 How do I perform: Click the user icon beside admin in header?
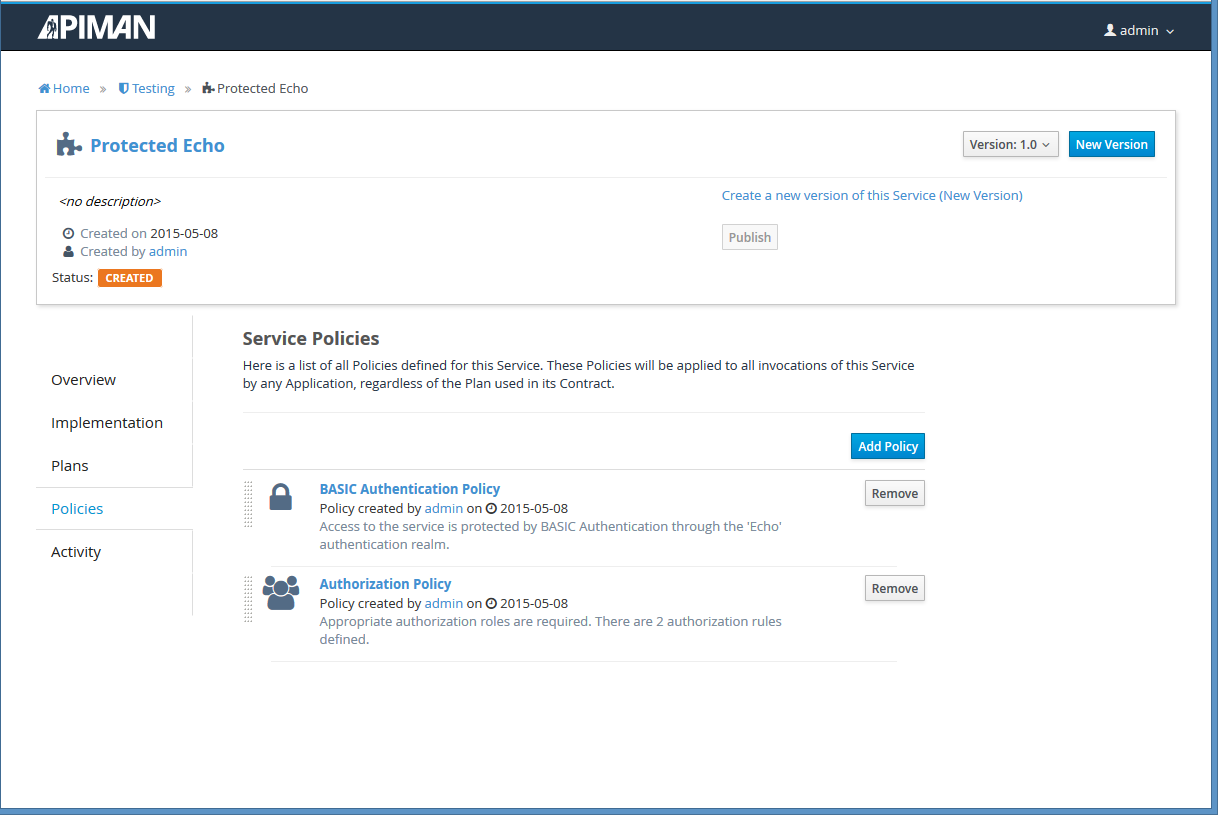point(1110,30)
